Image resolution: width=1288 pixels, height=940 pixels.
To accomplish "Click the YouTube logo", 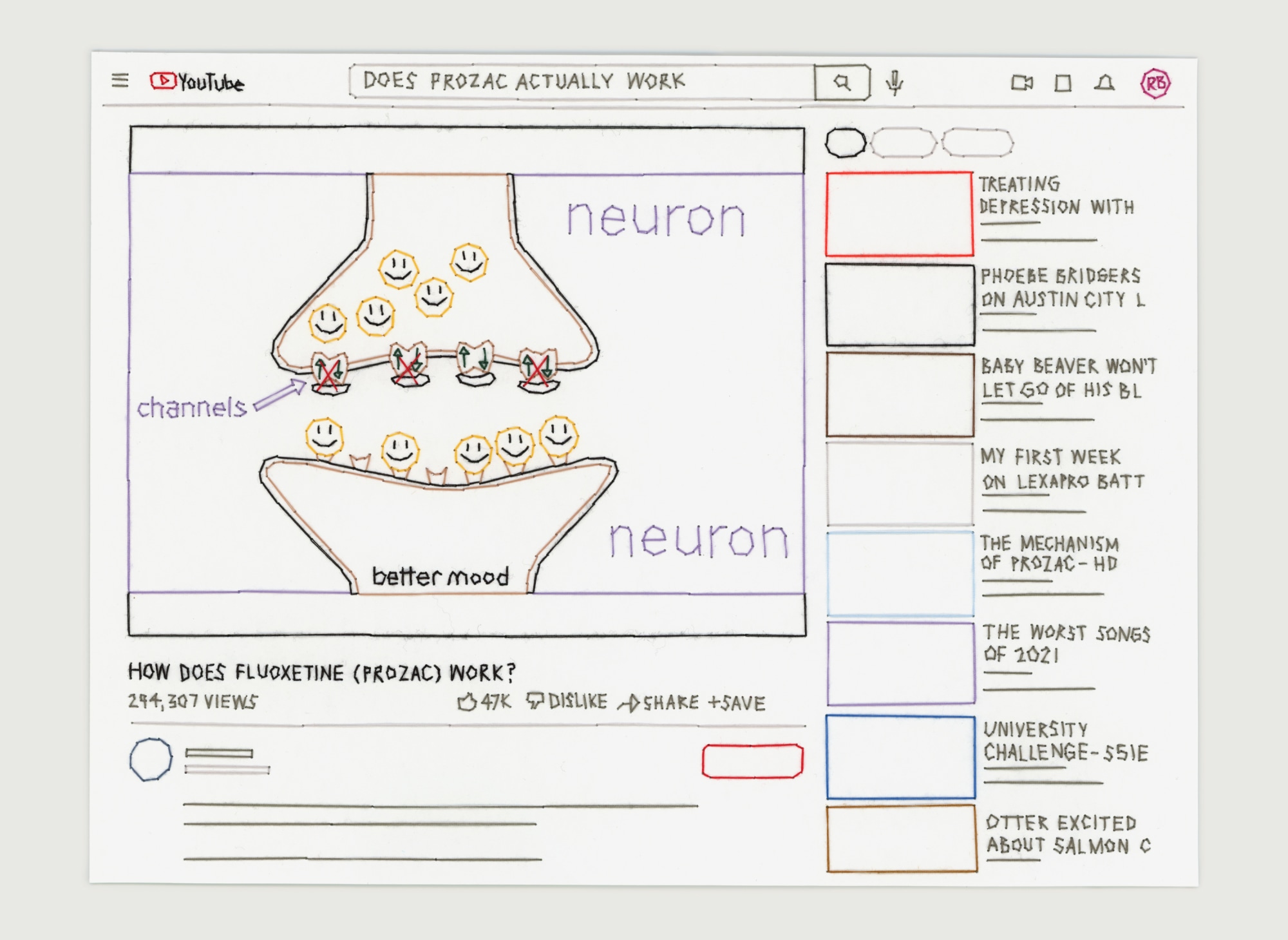I will tap(196, 82).
